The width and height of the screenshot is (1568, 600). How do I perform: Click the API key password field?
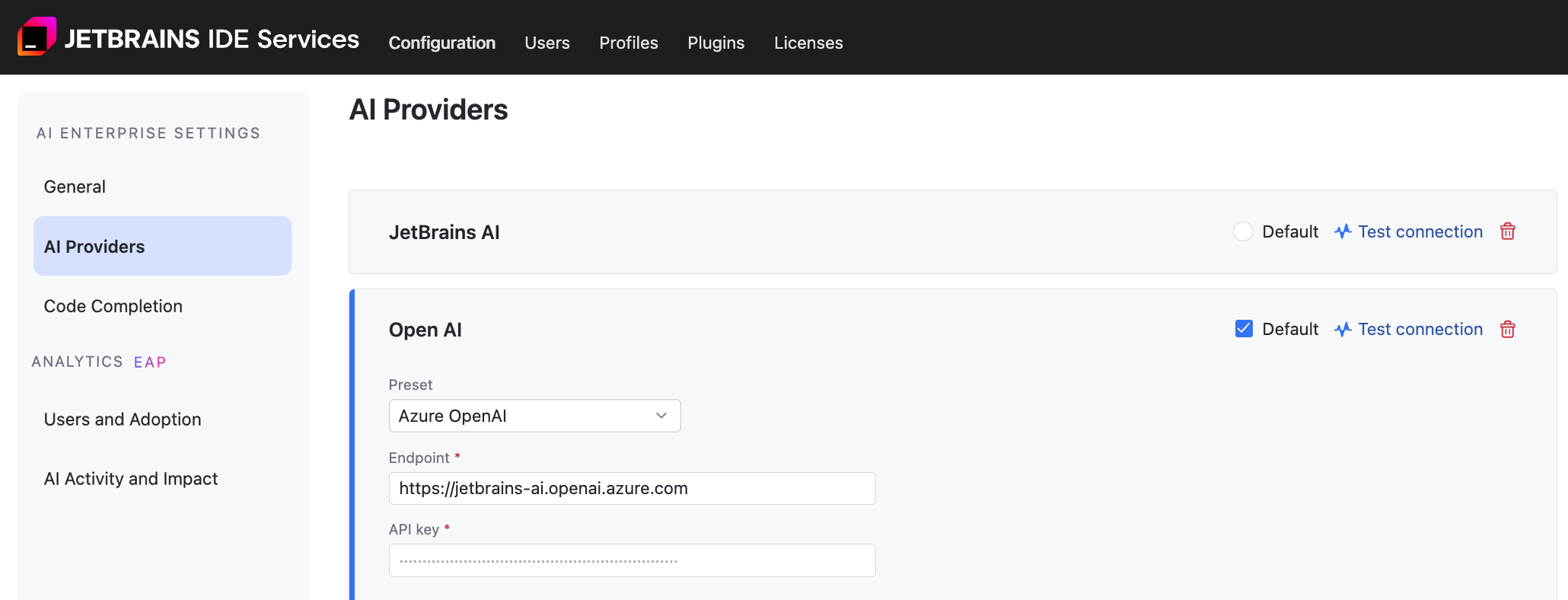(632, 560)
